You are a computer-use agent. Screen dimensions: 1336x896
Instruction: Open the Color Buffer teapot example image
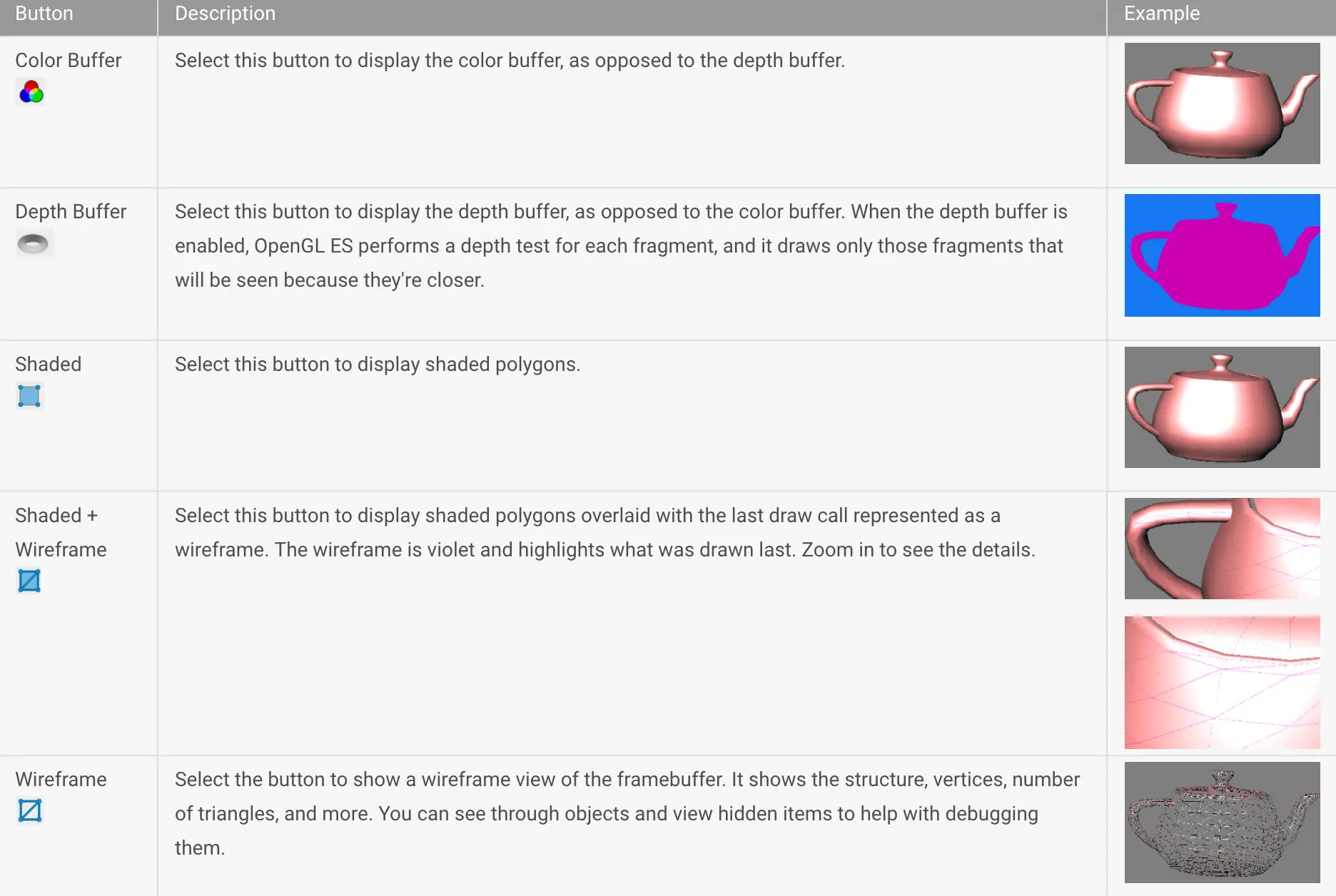click(x=1222, y=103)
